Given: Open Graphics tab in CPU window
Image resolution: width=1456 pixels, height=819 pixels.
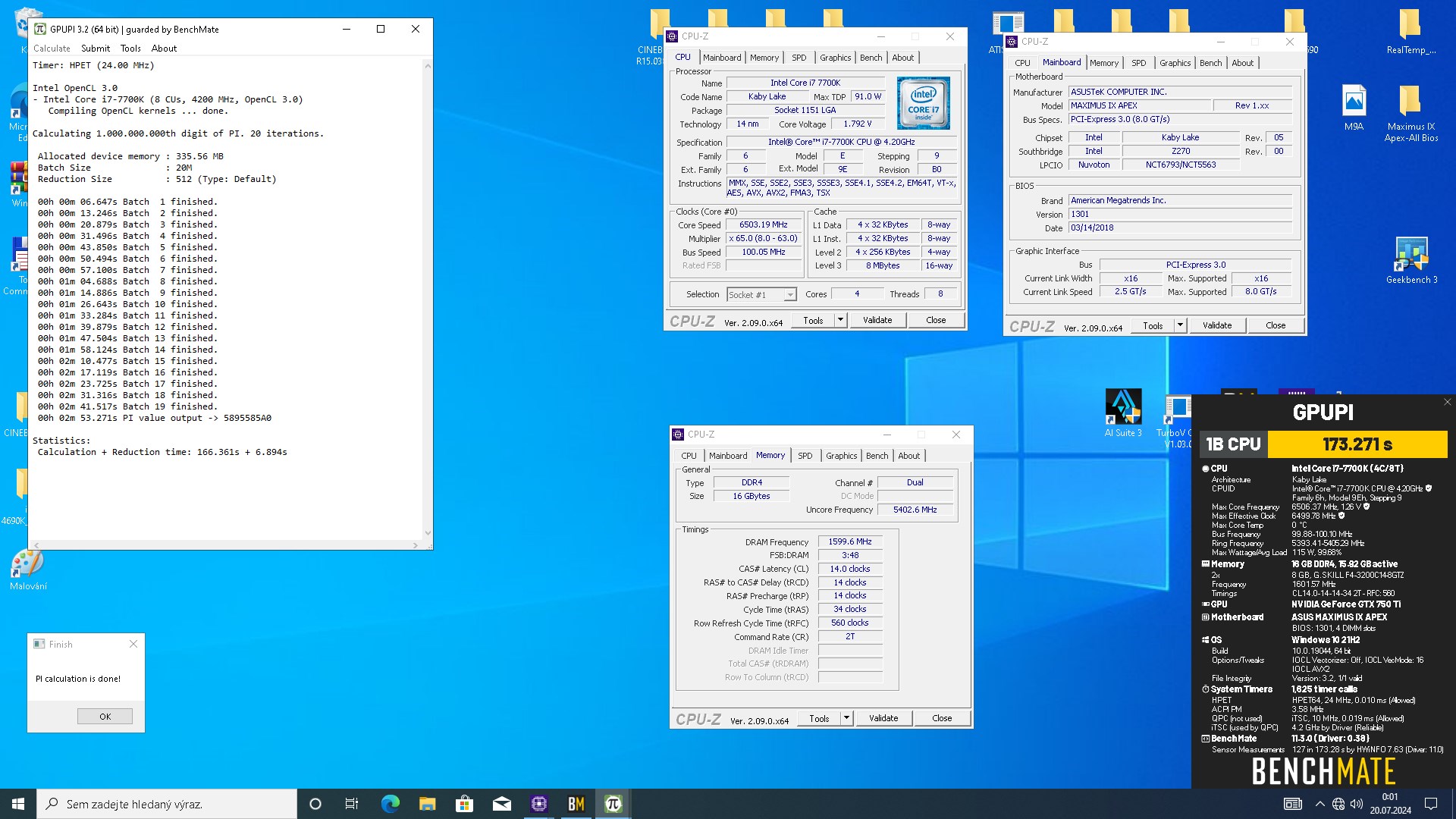Looking at the screenshot, I should [x=836, y=58].
